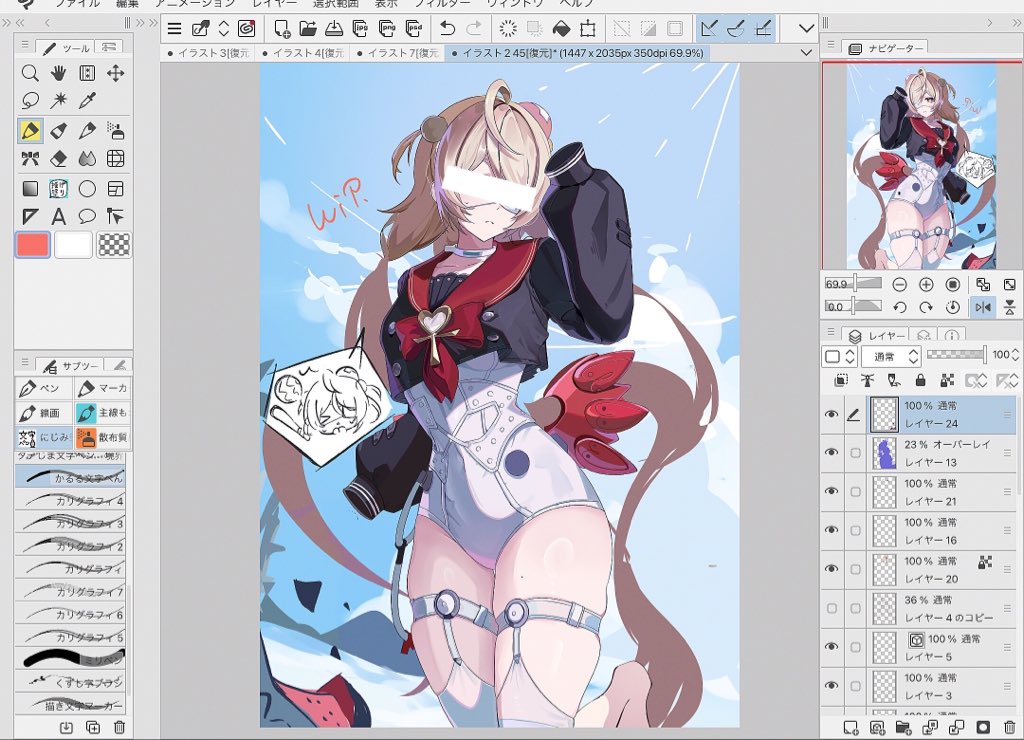Toggle the Lock Layer icon

[920, 380]
